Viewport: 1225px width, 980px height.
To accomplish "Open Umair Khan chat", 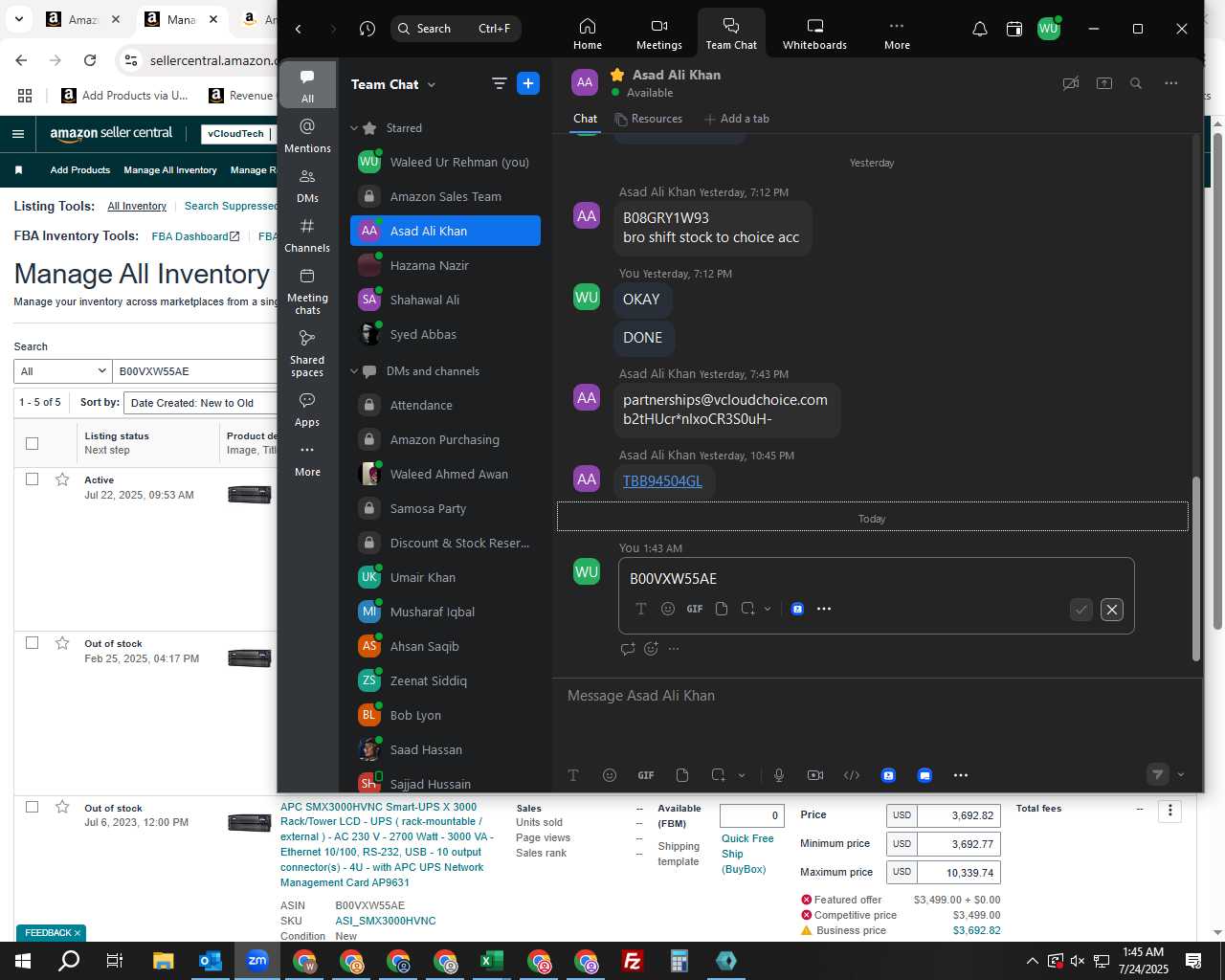I will tap(445, 577).
